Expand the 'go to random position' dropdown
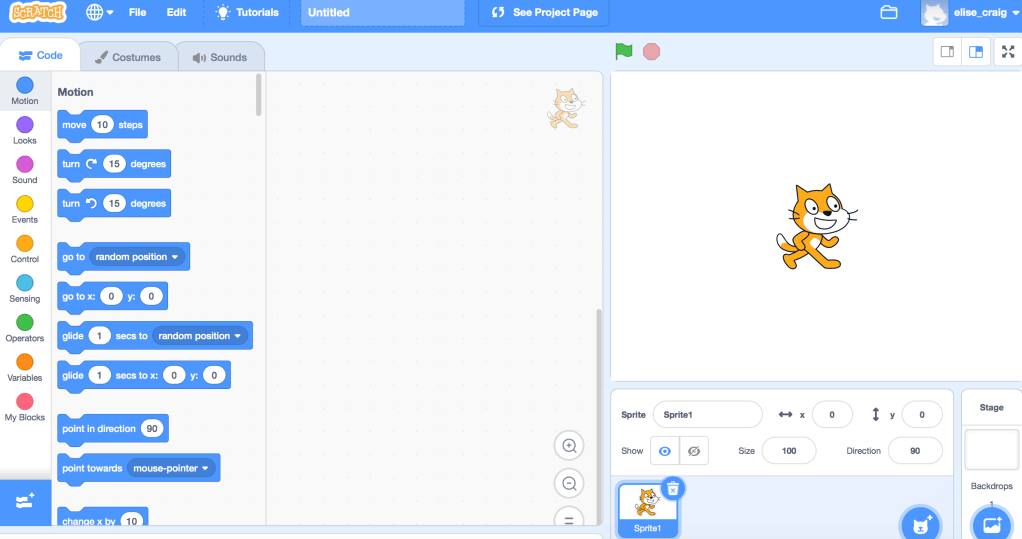The height and width of the screenshot is (539, 1022). 175,257
